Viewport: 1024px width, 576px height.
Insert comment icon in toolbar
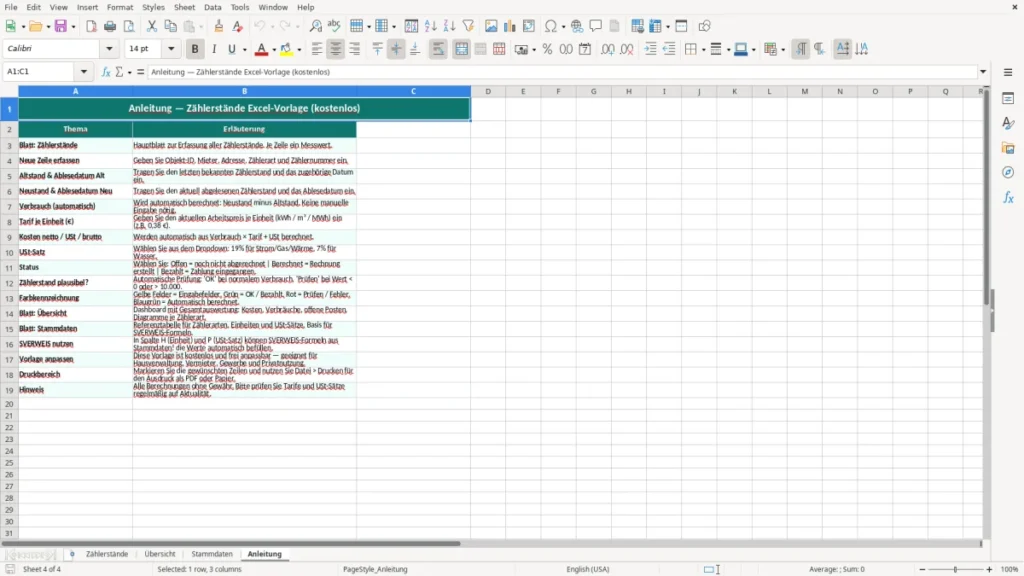[596, 26]
